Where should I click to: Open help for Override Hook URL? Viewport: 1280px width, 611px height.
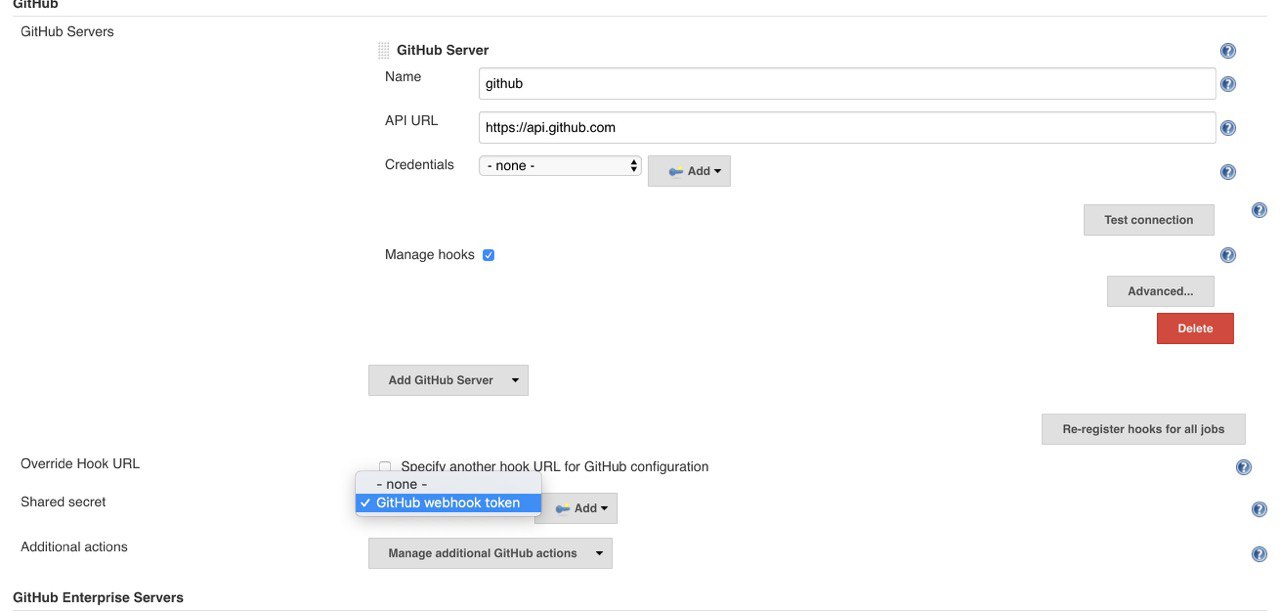[1244, 467]
